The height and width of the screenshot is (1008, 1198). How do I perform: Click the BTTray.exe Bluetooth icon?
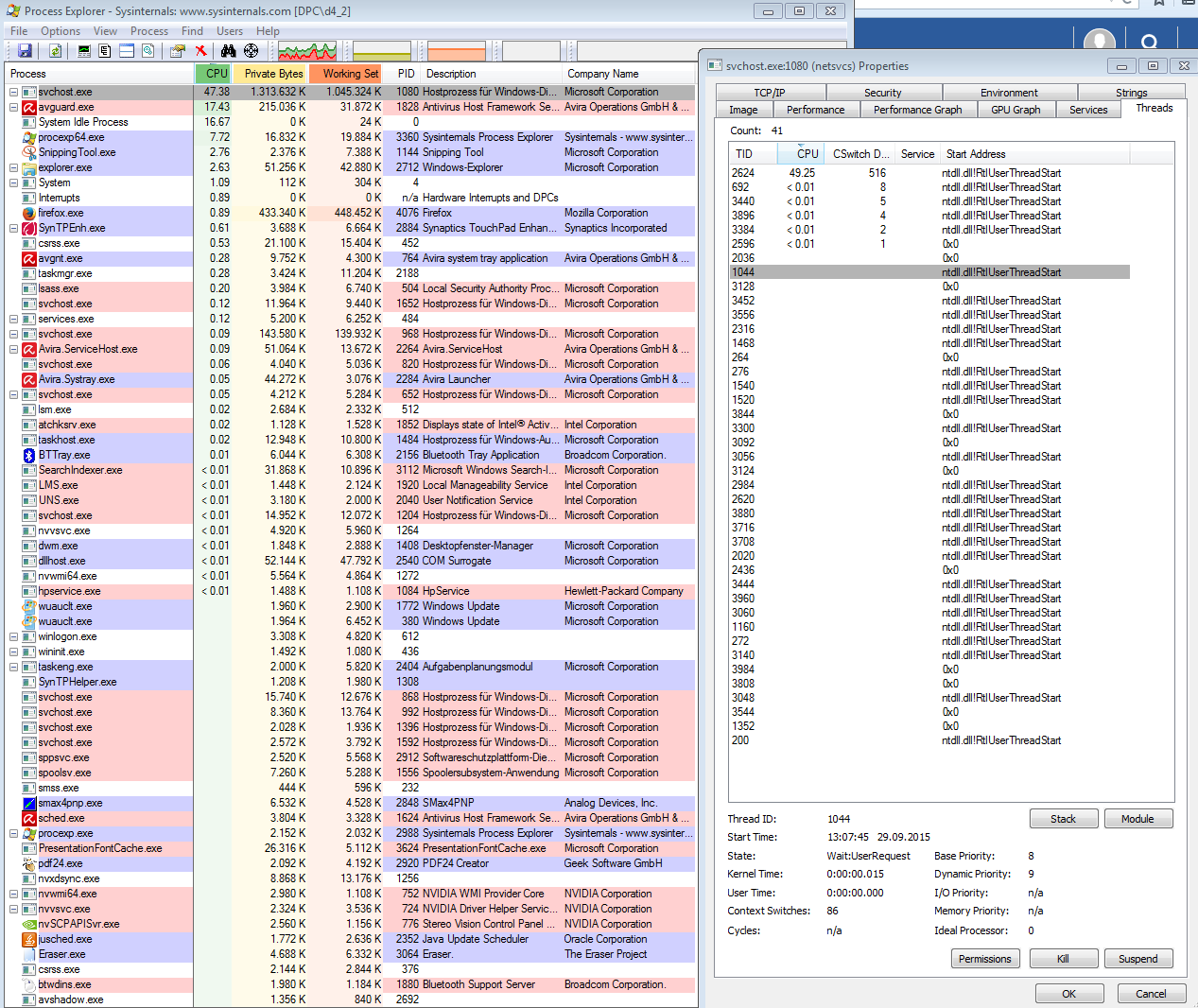[x=29, y=455]
